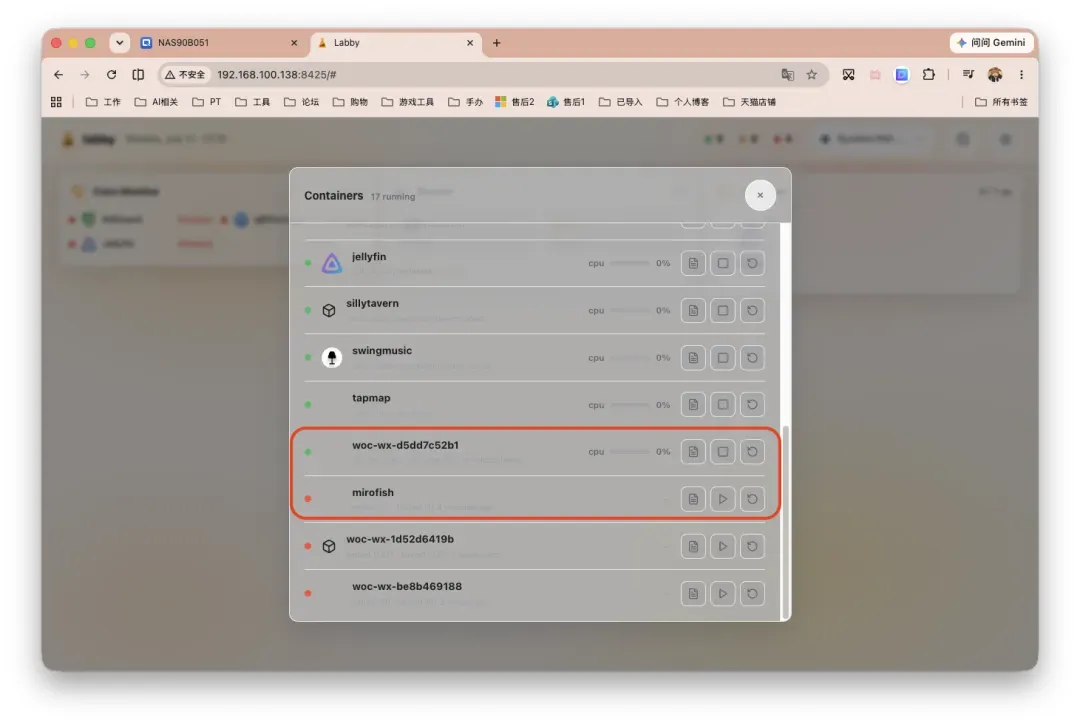
Task: Open the apps grid in bookmarks bar
Action: tap(56, 102)
